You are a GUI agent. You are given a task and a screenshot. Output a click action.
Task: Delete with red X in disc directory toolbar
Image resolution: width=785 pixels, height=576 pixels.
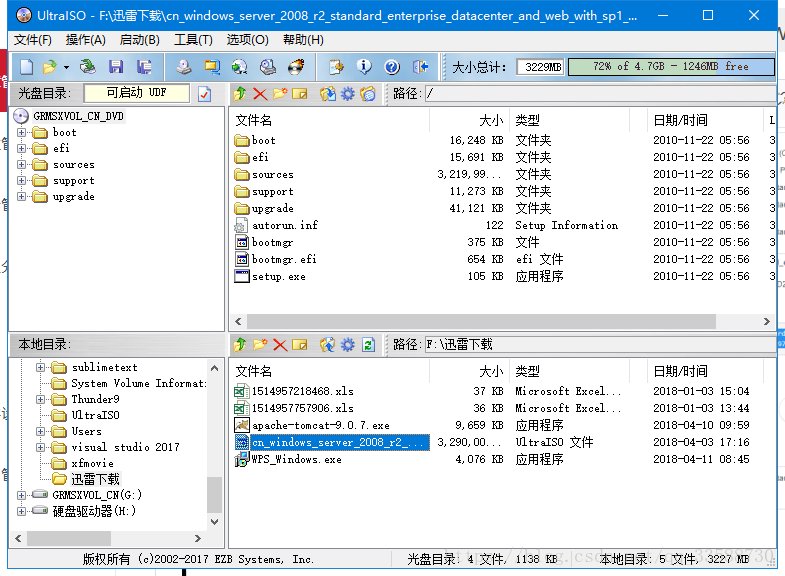click(260, 94)
